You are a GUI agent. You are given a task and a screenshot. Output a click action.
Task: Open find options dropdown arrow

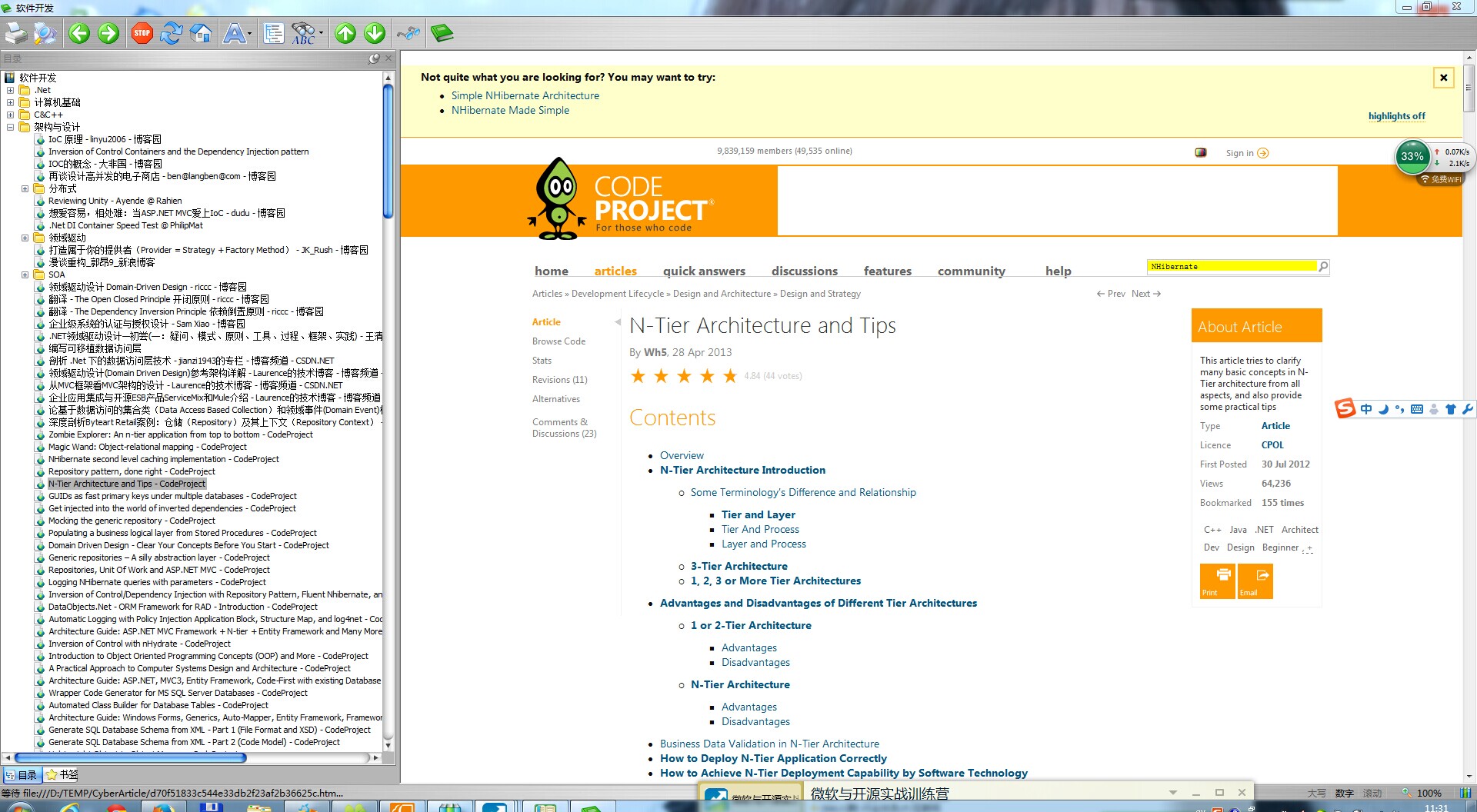click(x=321, y=34)
